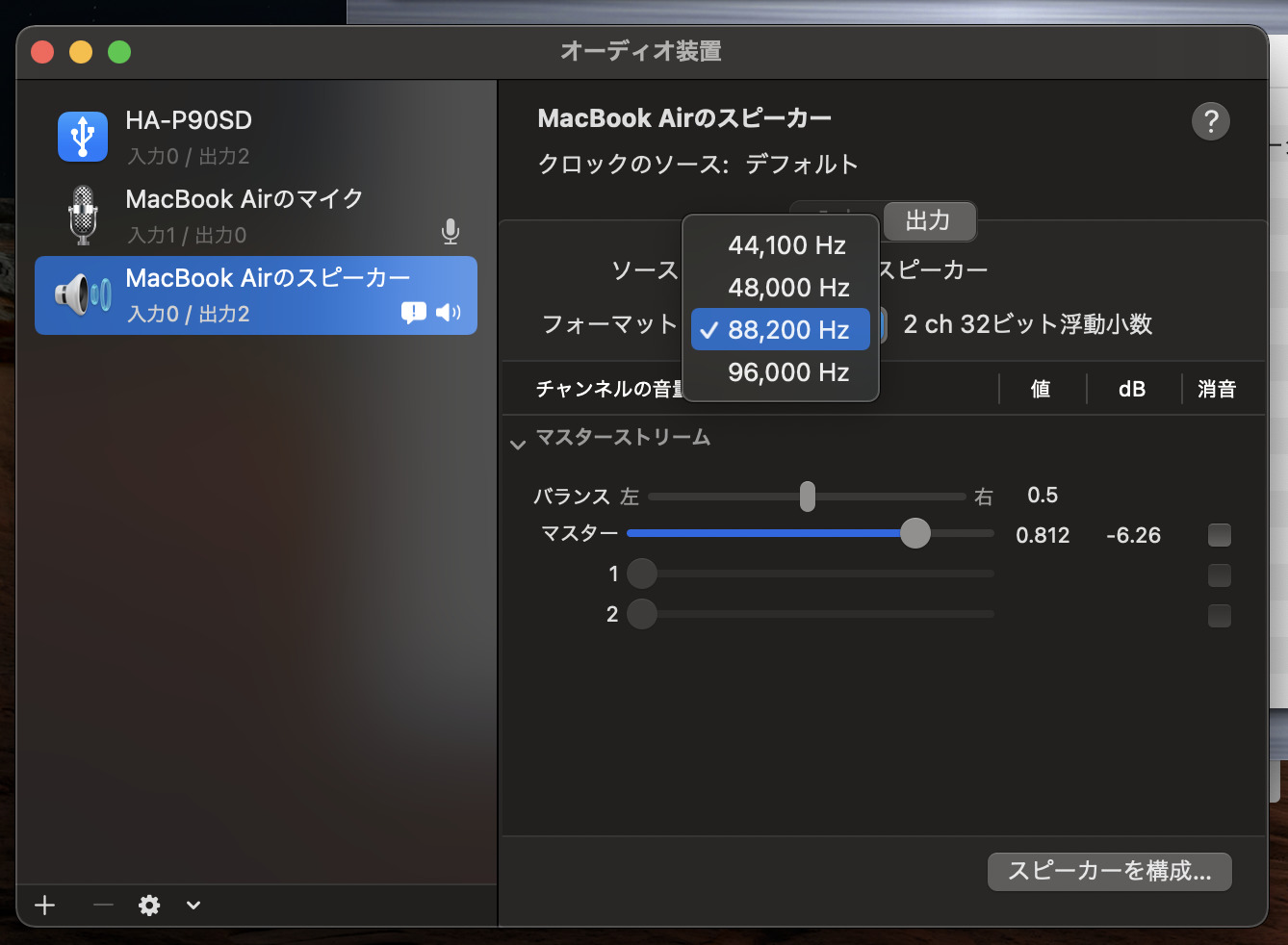Image resolution: width=1288 pixels, height=945 pixels.
Task: Toggle mute checkbox for channel 2
Action: (1219, 616)
